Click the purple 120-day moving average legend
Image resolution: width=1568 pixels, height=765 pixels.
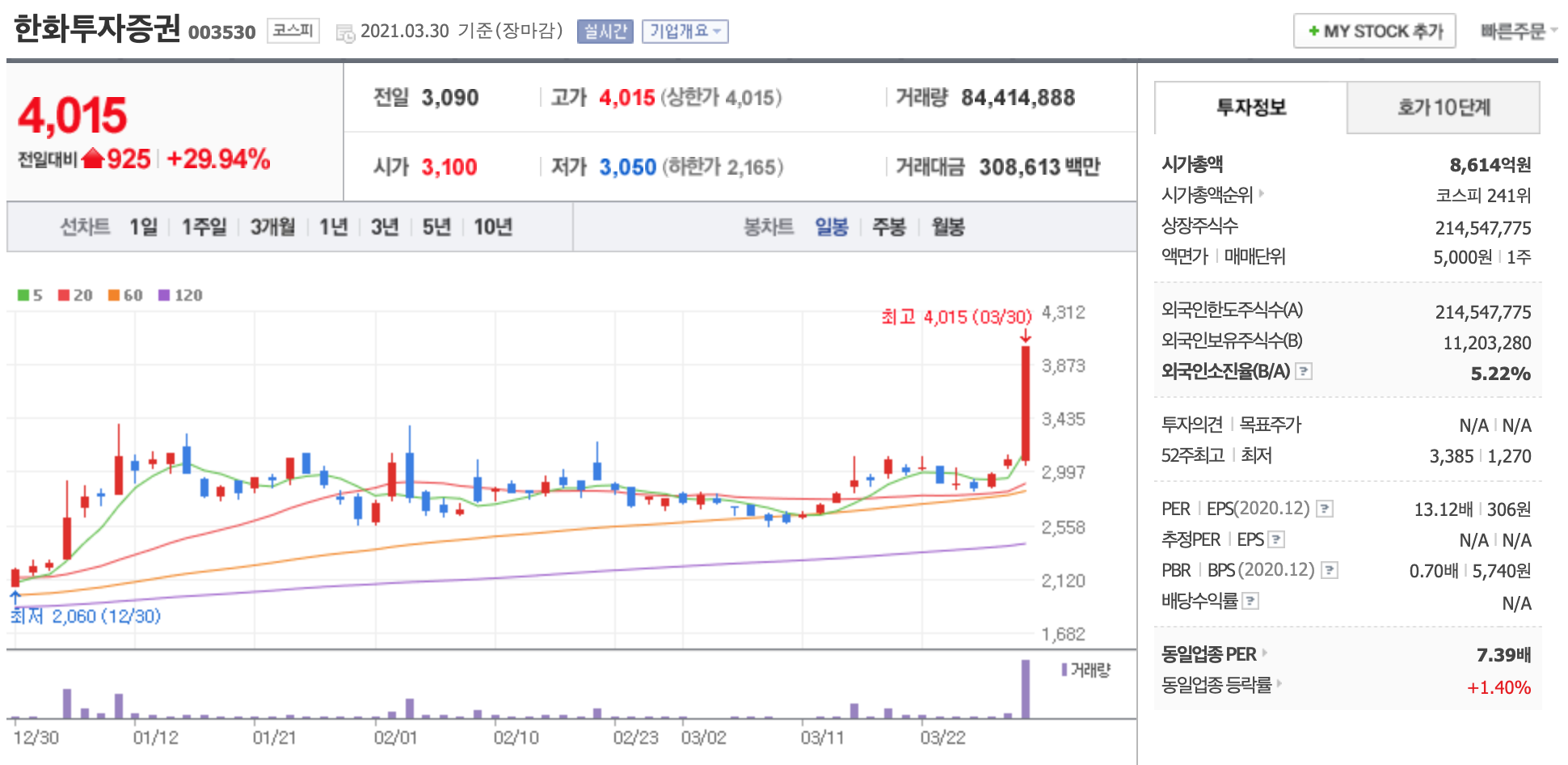click(x=180, y=295)
